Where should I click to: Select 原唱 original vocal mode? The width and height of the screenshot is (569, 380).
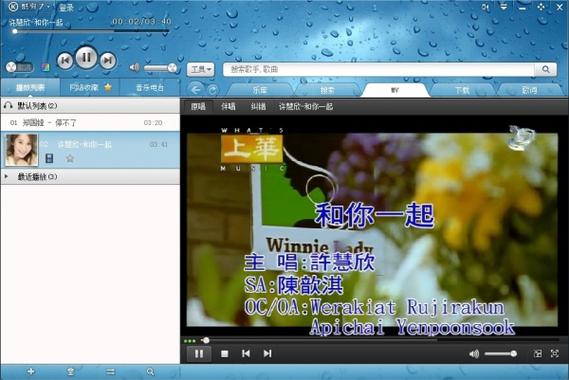point(198,106)
